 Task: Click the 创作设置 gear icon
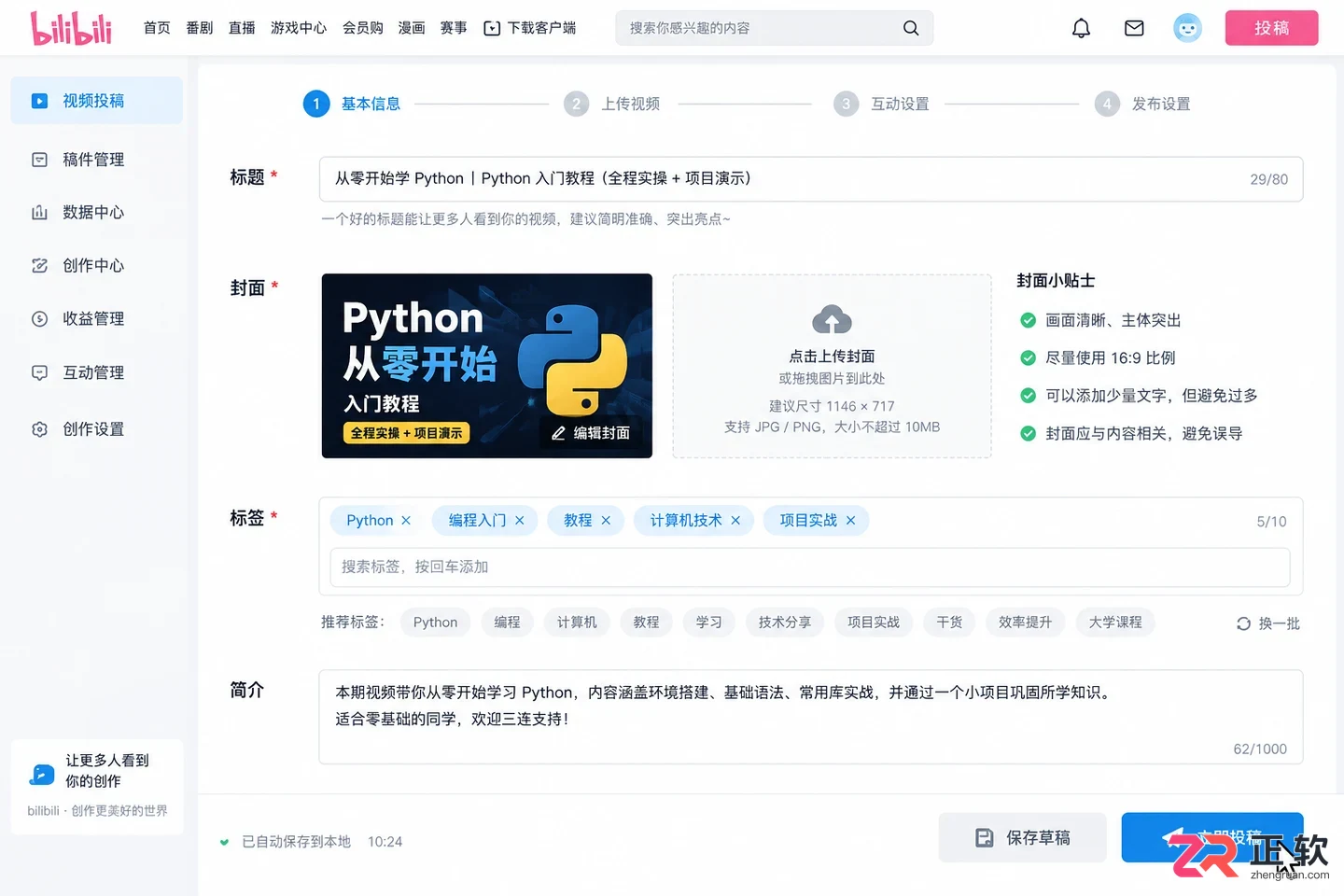39,429
